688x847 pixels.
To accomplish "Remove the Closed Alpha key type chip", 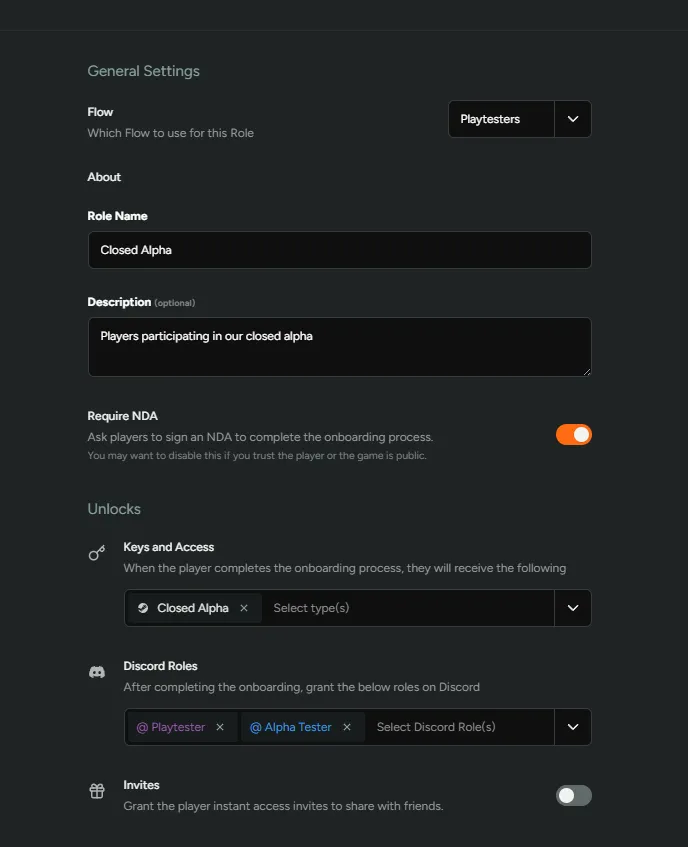I will pyautogui.click(x=243, y=607).
